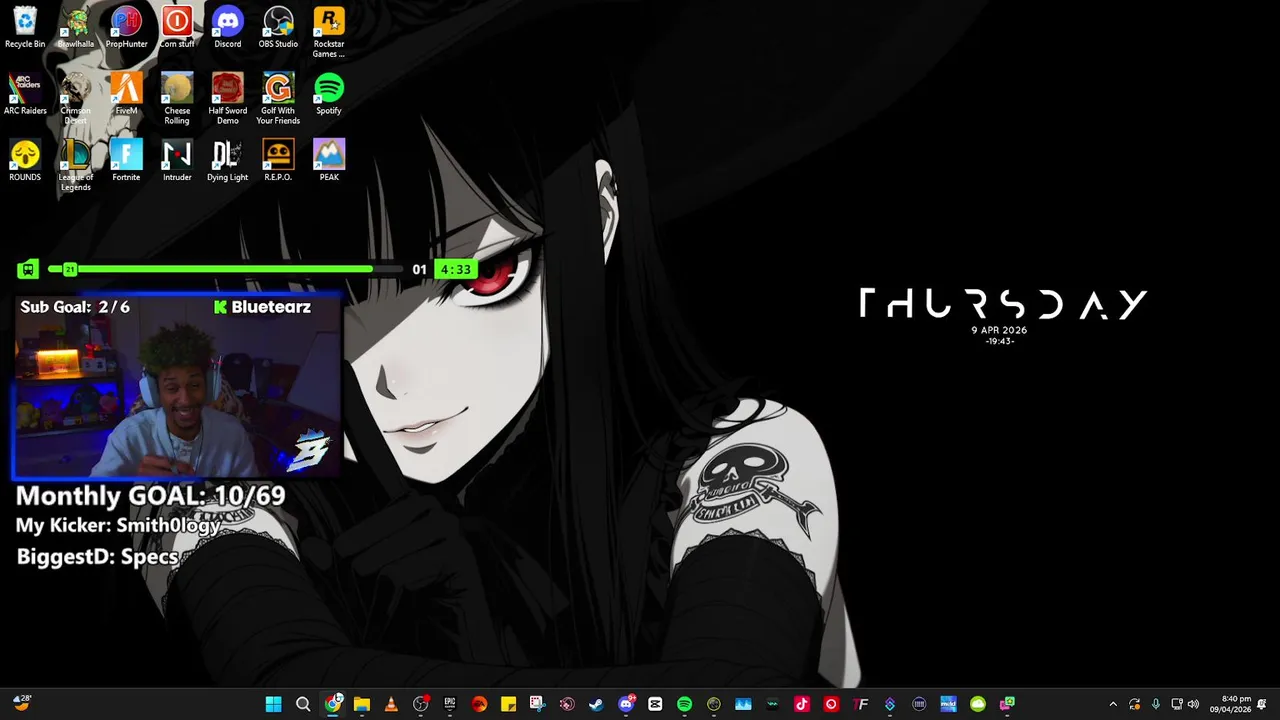
Task: Open Sticky Notes from the taskbar
Action: (508, 704)
